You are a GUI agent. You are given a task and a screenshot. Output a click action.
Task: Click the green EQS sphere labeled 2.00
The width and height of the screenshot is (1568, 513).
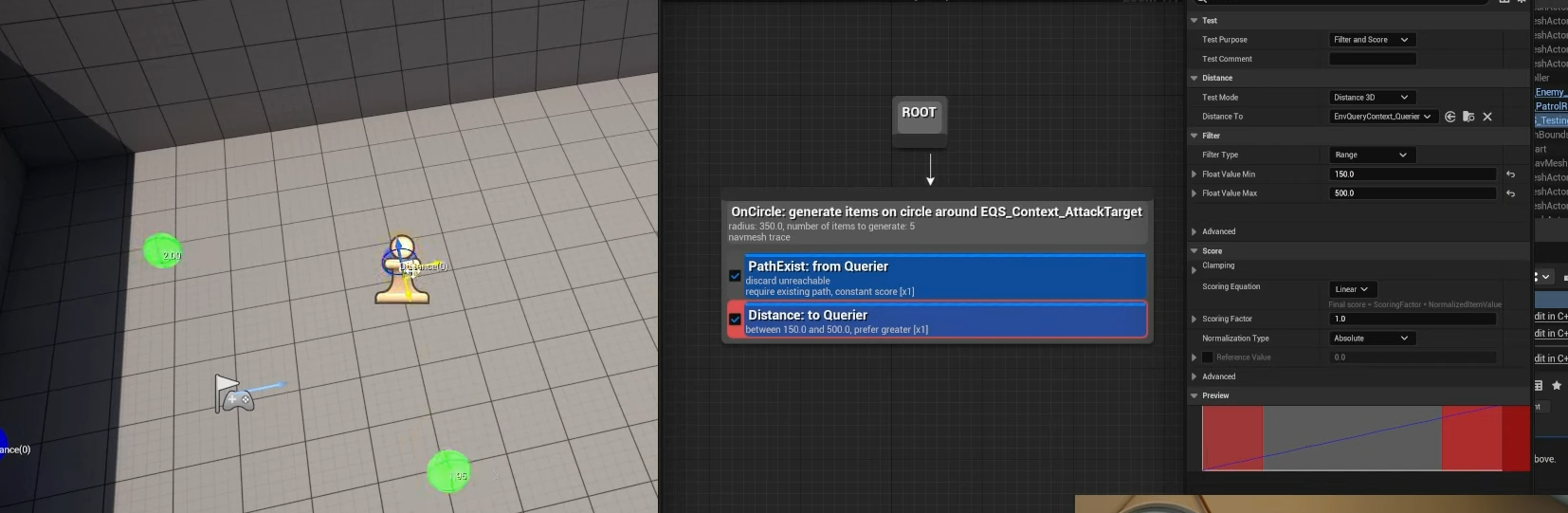(162, 251)
